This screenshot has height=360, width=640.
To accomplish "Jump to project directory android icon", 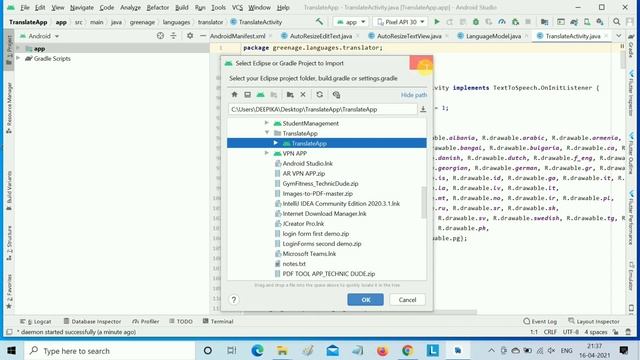I will 260,95.
